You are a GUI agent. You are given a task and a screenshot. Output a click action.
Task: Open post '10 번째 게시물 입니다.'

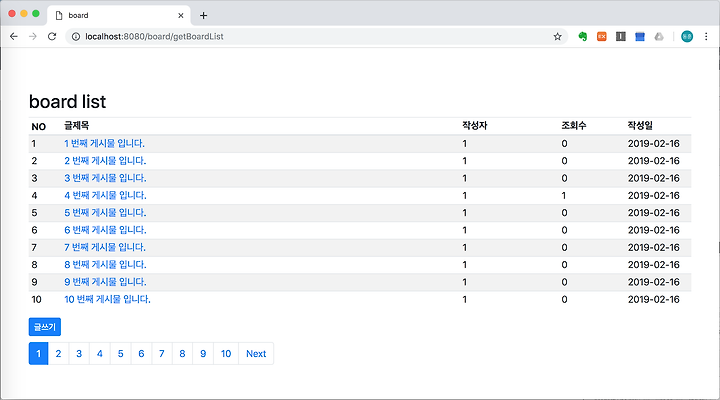pyautogui.click(x=107, y=299)
